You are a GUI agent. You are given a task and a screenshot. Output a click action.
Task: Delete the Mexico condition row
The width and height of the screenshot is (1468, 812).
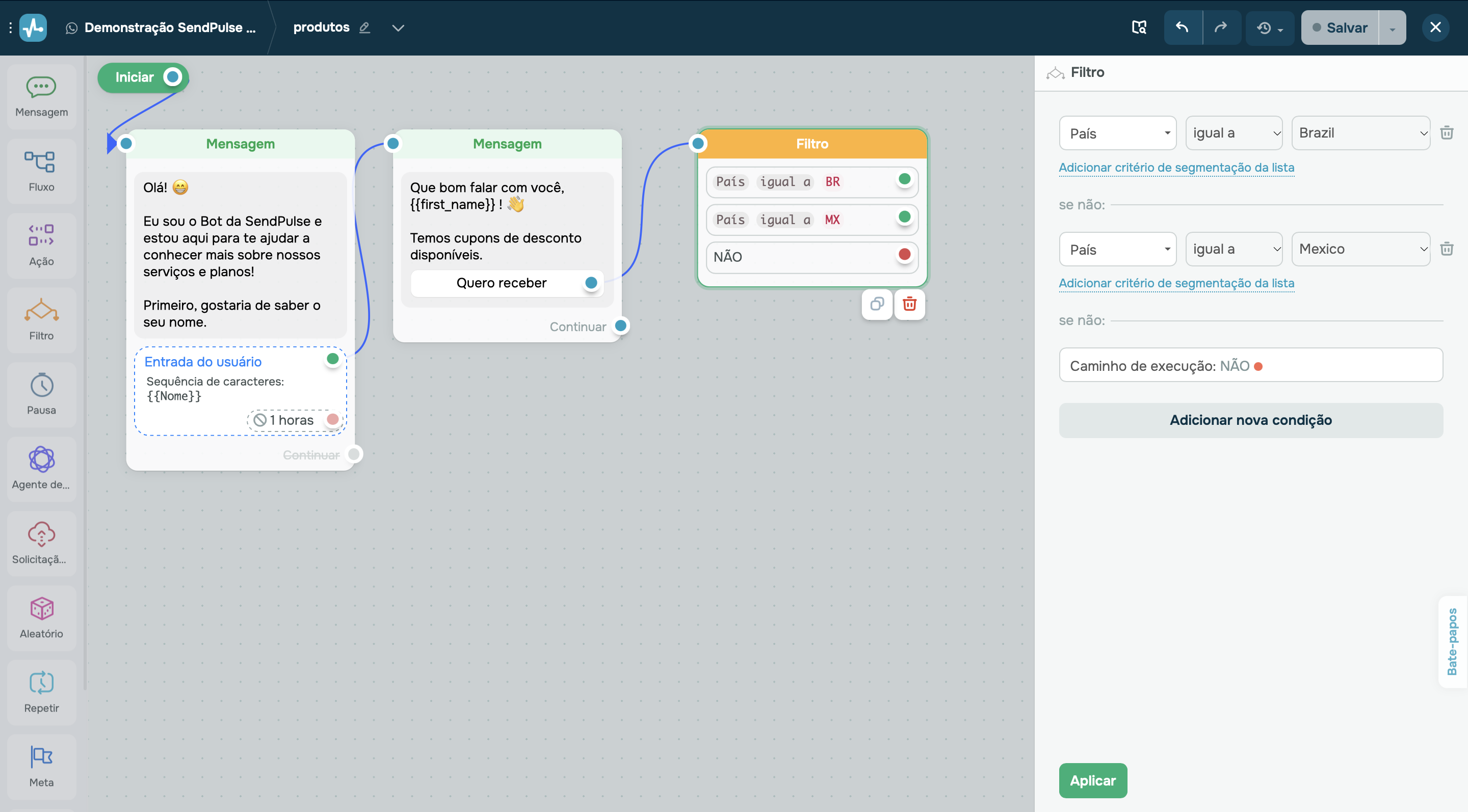coord(1447,249)
